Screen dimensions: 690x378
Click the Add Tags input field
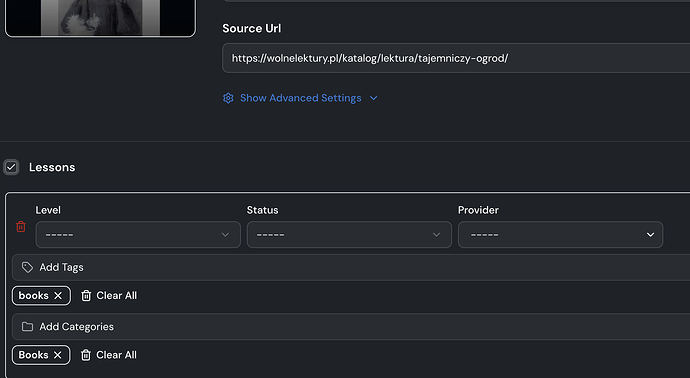(x=351, y=267)
